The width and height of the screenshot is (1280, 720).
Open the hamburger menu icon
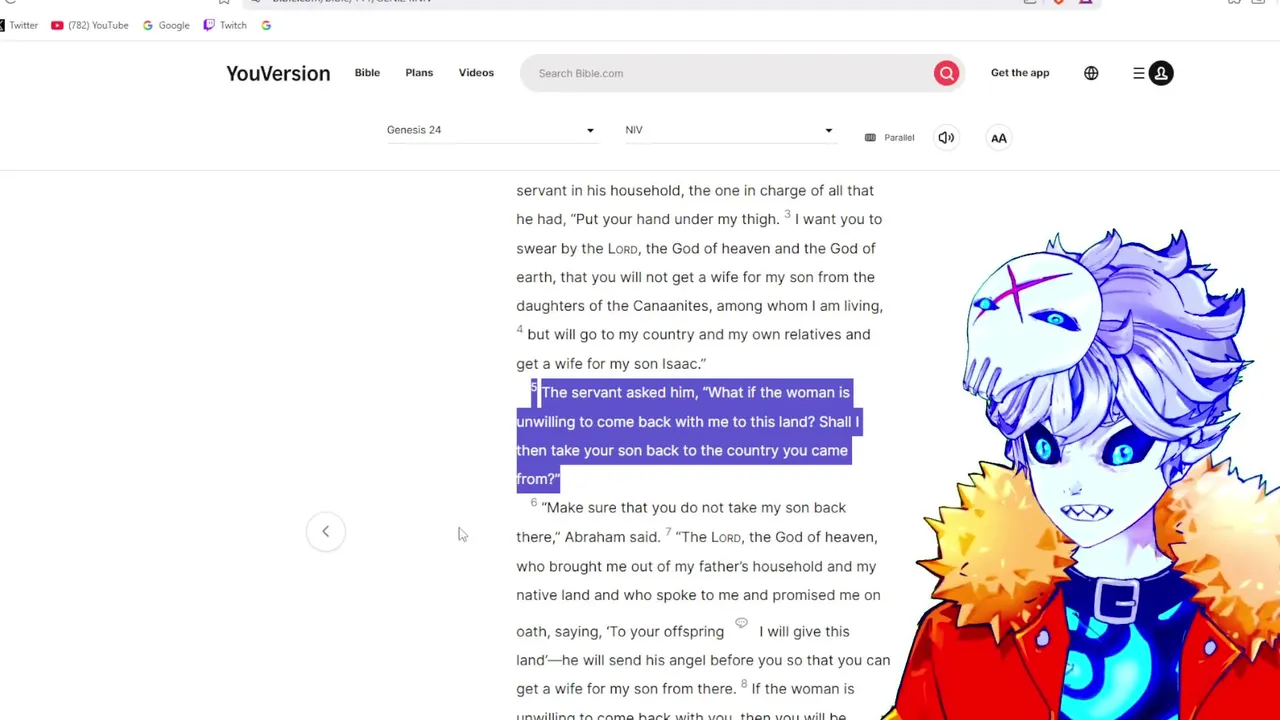click(1139, 73)
